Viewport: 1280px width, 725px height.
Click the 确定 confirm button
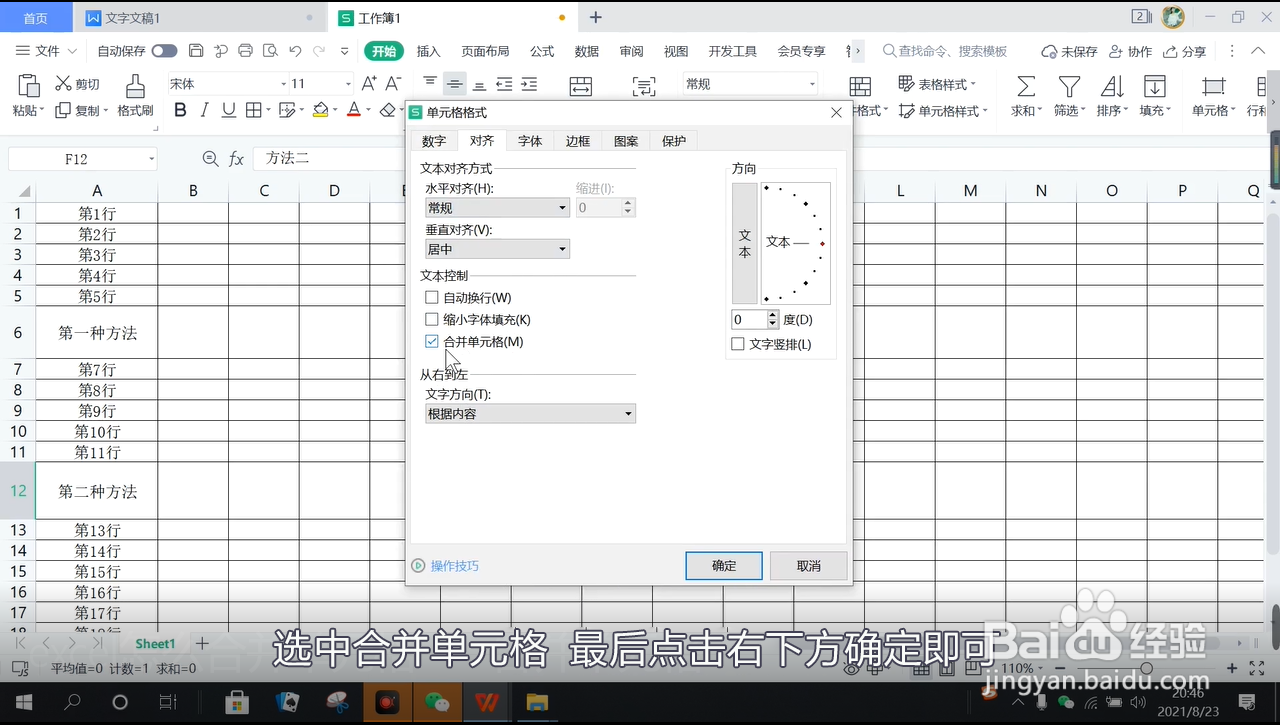point(723,566)
